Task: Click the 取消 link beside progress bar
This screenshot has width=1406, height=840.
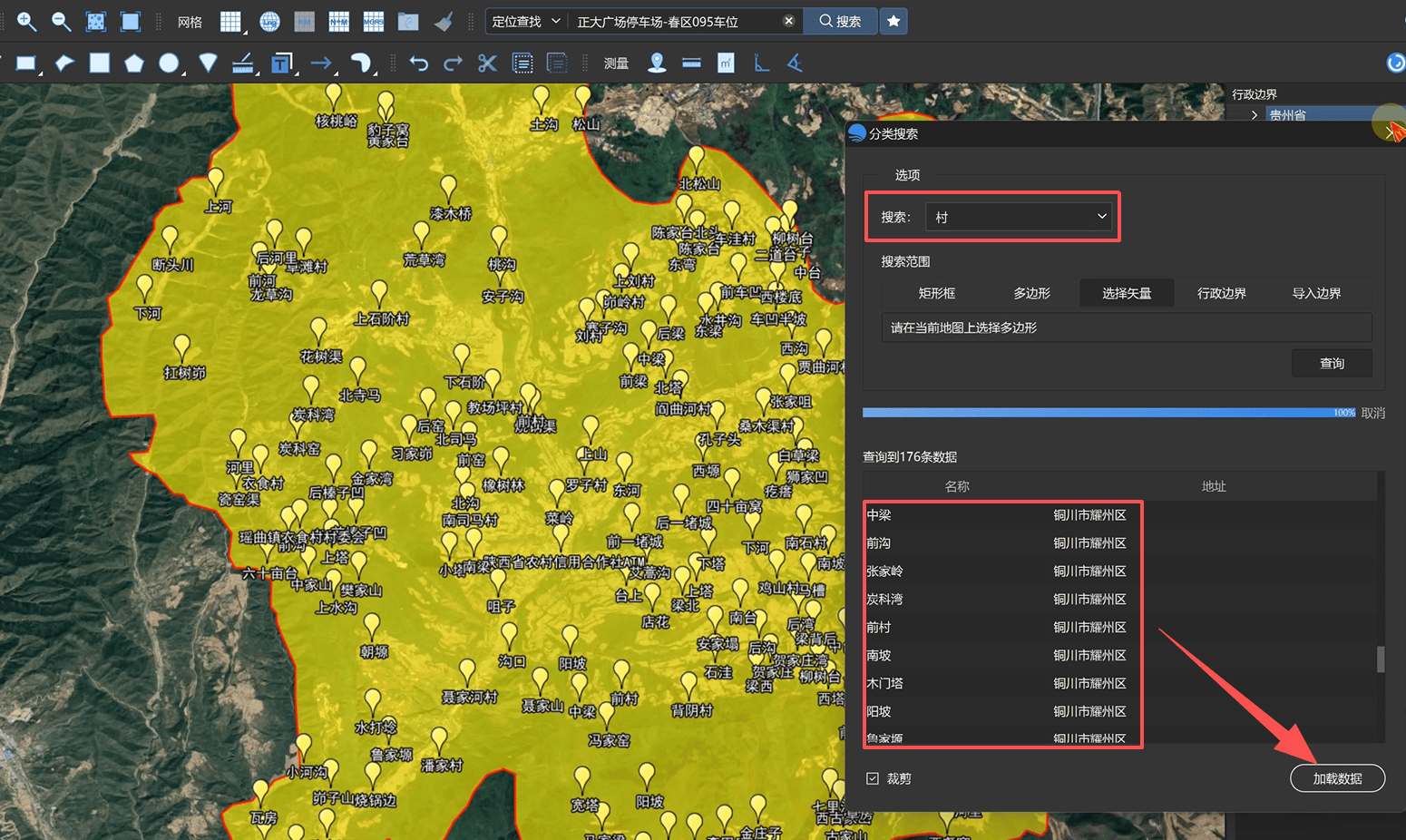Action: 1372,413
